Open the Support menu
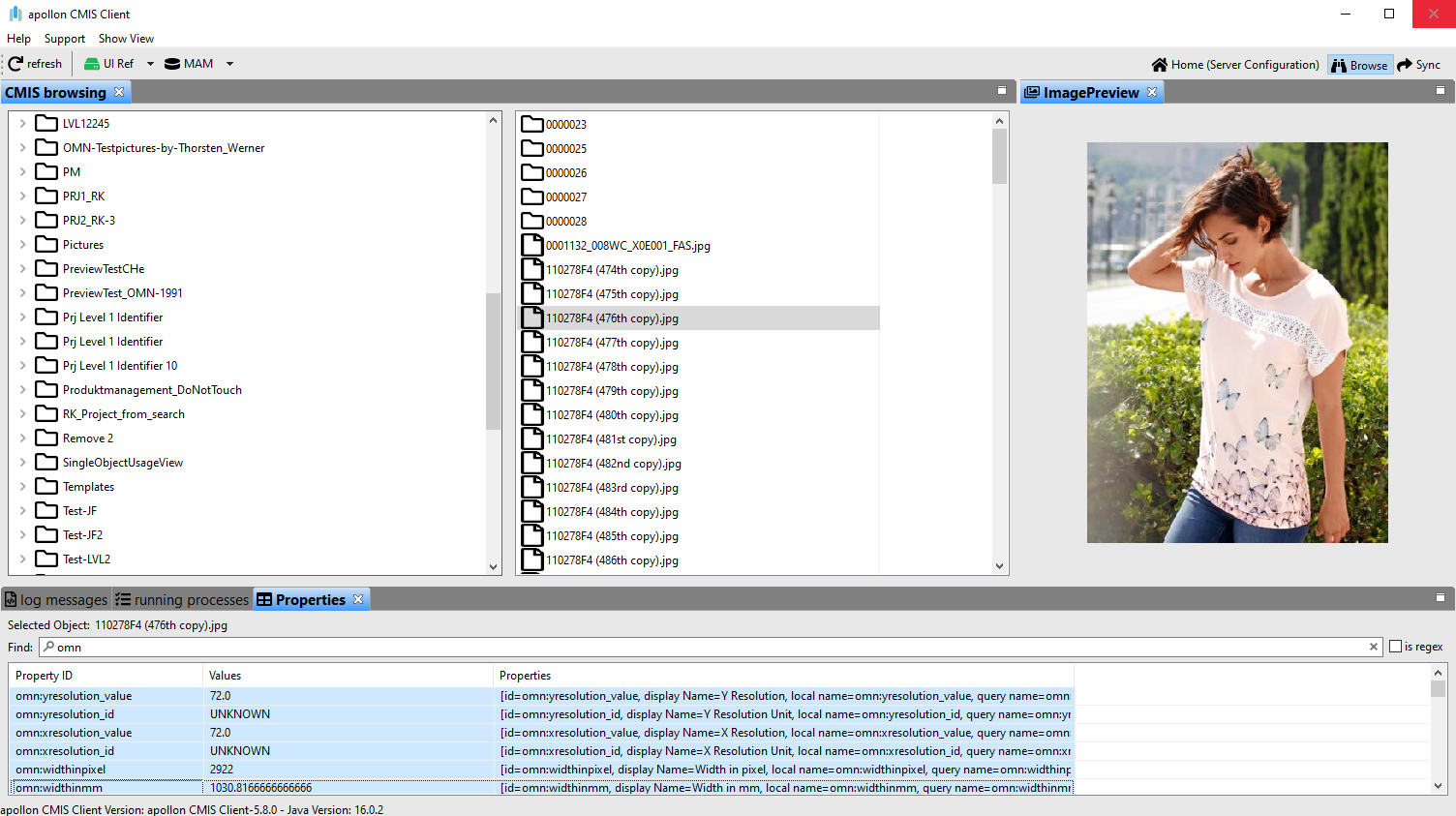This screenshot has width=1456, height=816. coord(64,38)
